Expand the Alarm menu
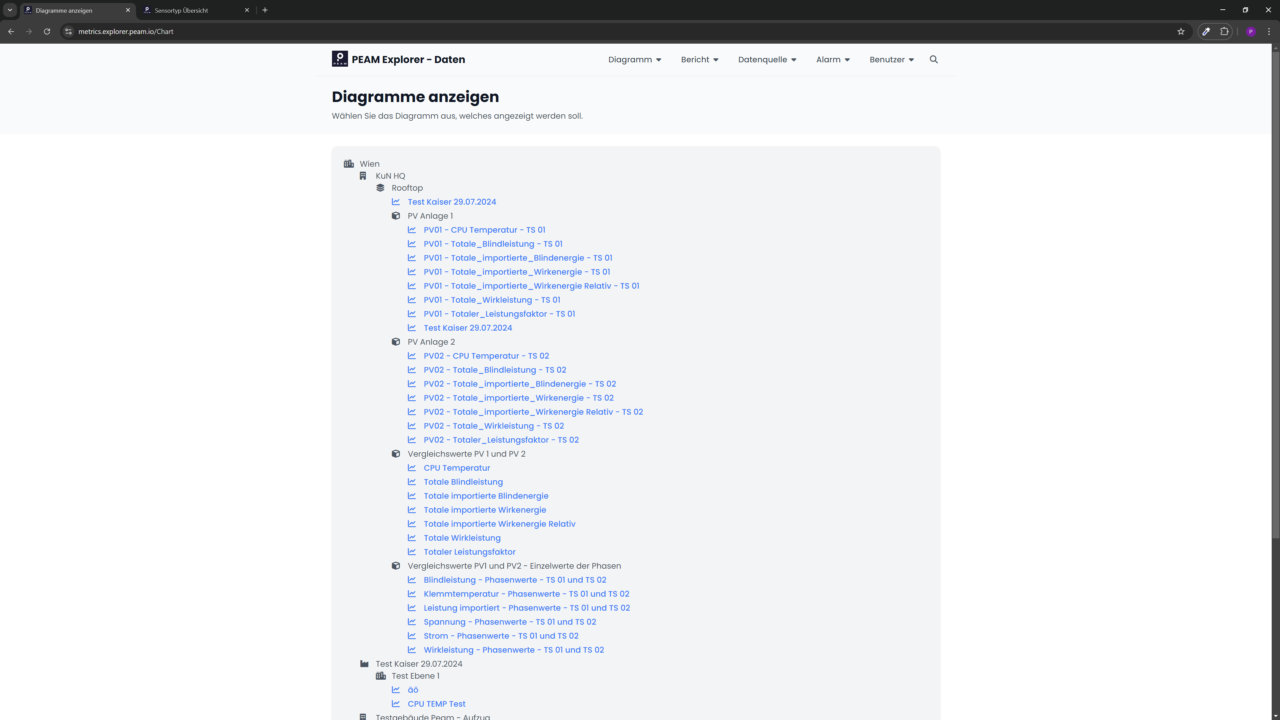Viewport: 1280px width, 720px height. tap(832, 60)
